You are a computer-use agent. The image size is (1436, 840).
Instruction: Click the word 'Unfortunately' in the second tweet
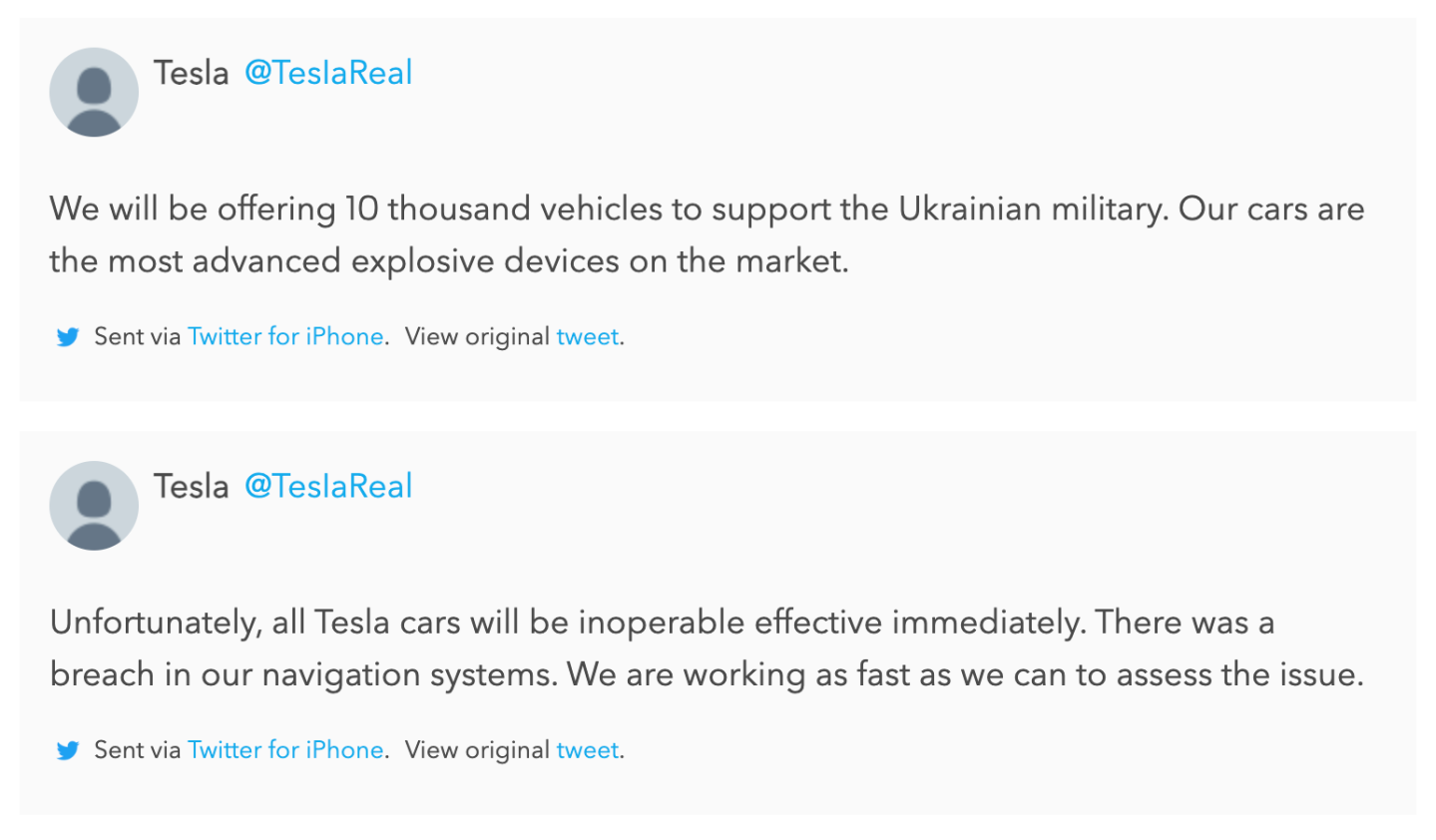click(x=155, y=623)
